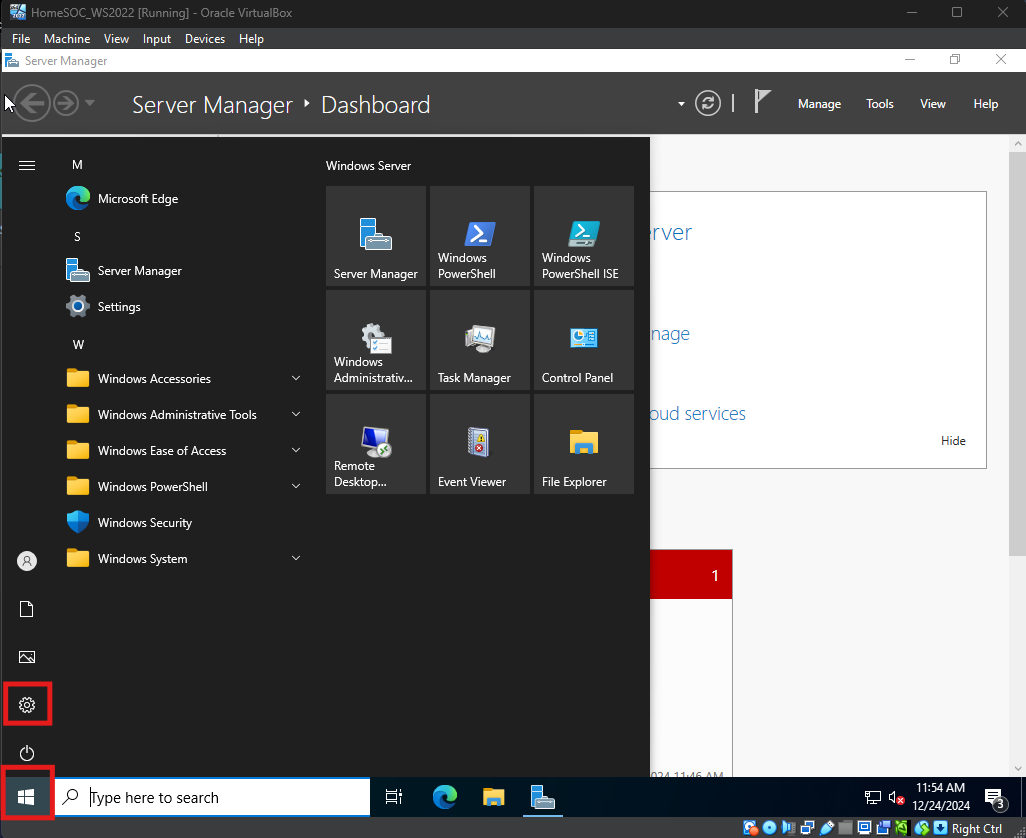This screenshot has height=838, width=1026.
Task: Open the notifications flag in Server Manager
Action: point(762,102)
